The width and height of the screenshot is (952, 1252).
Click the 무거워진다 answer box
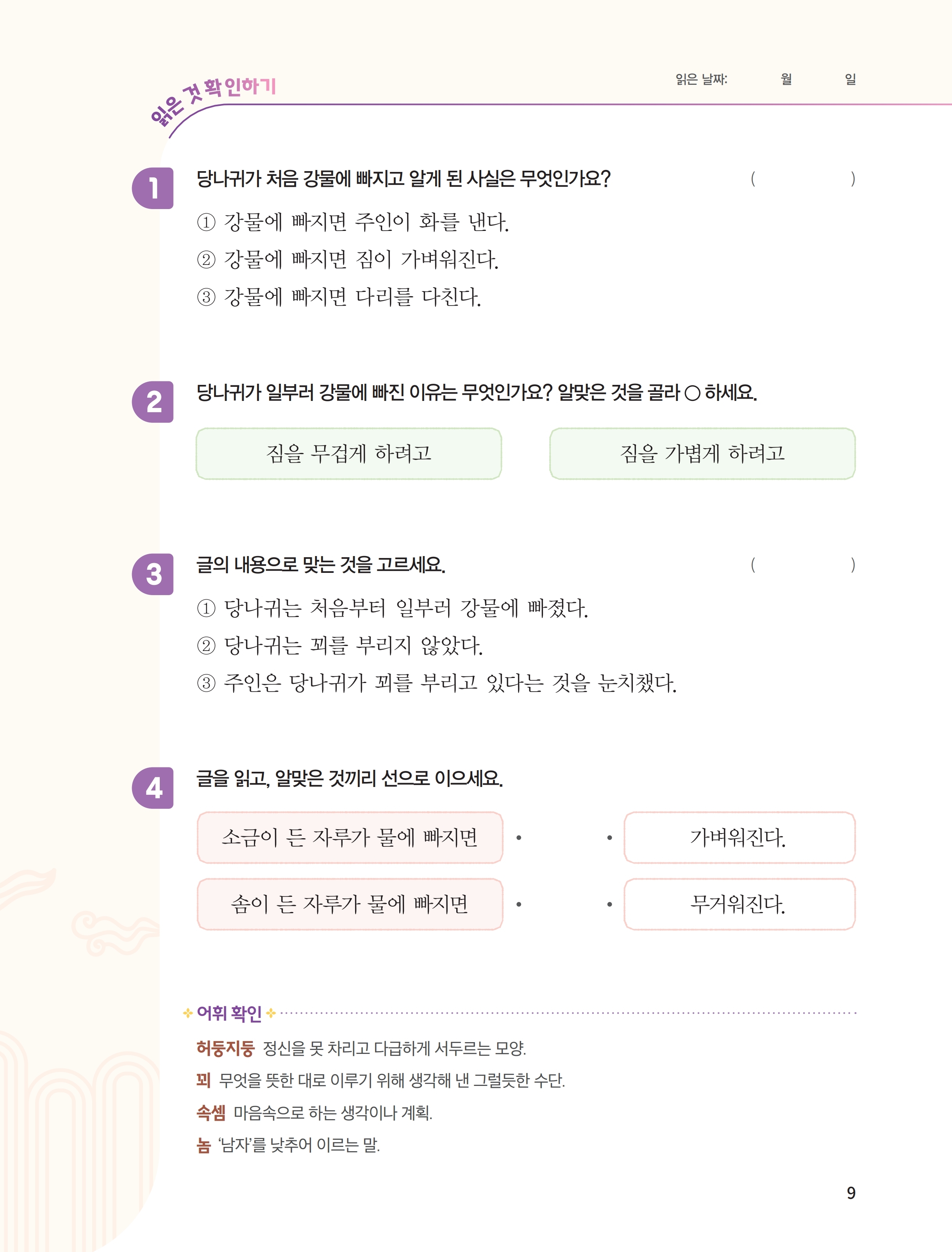tap(739, 904)
